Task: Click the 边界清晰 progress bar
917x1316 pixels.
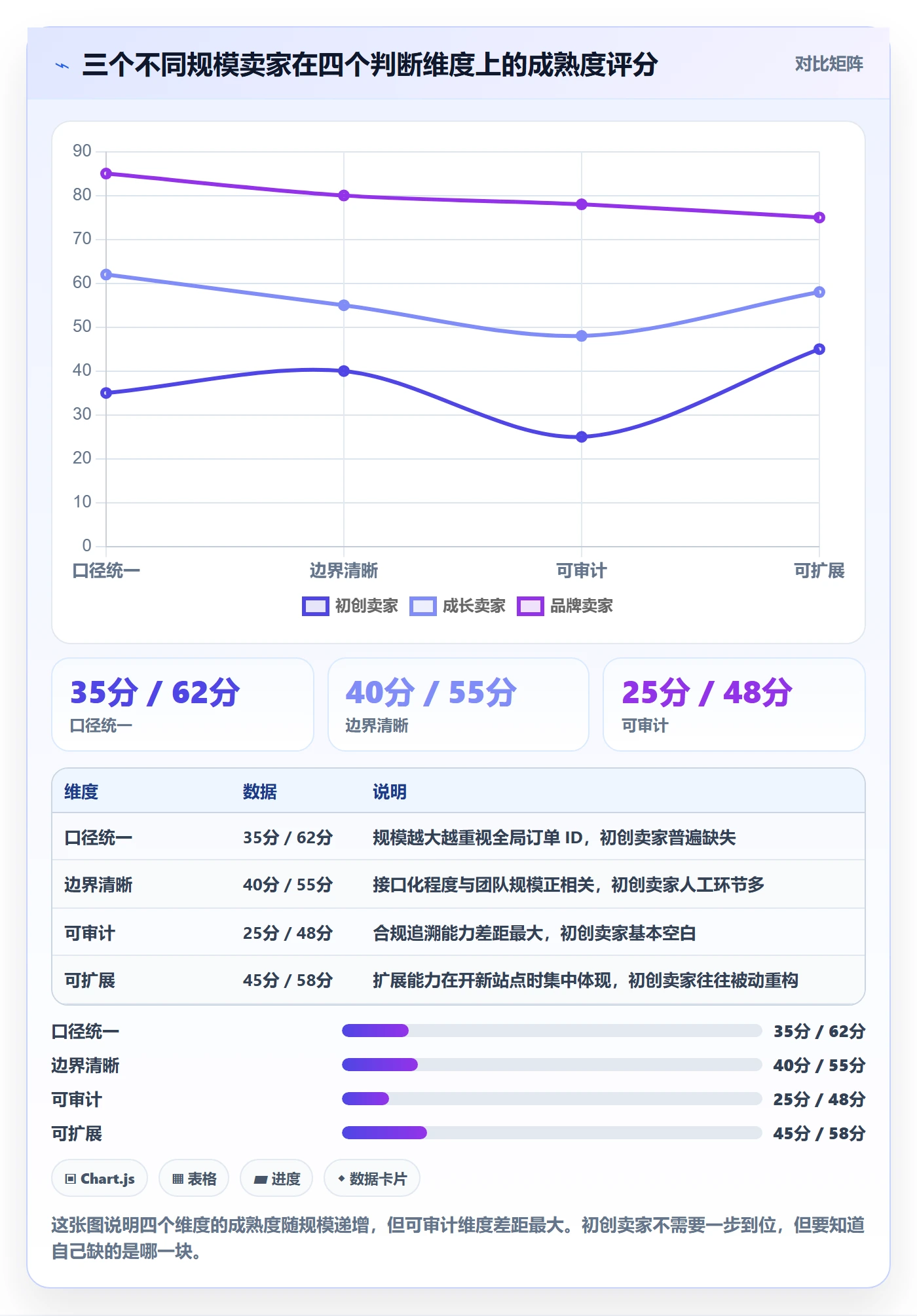Action: click(552, 1065)
